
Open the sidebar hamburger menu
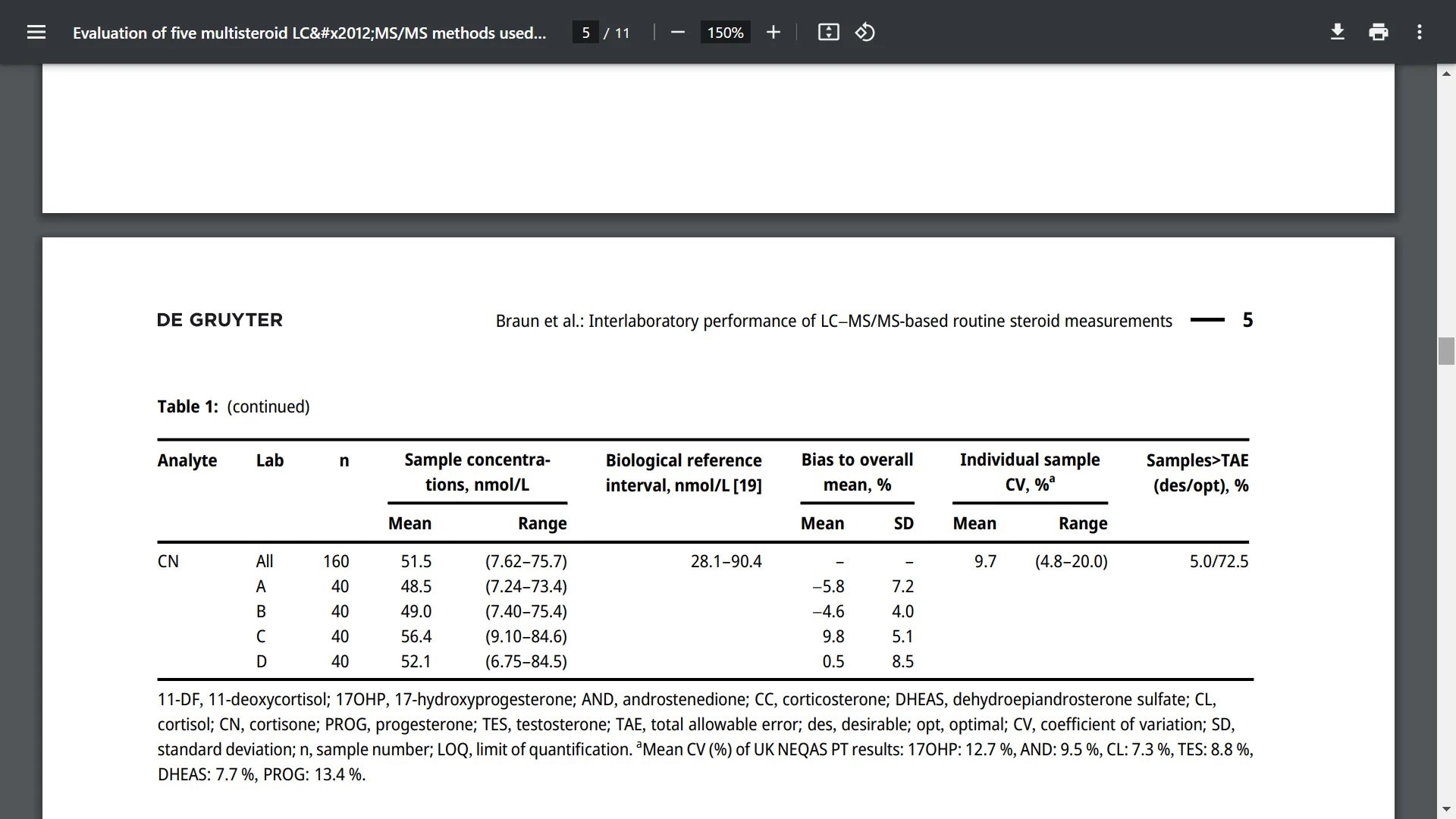point(36,33)
